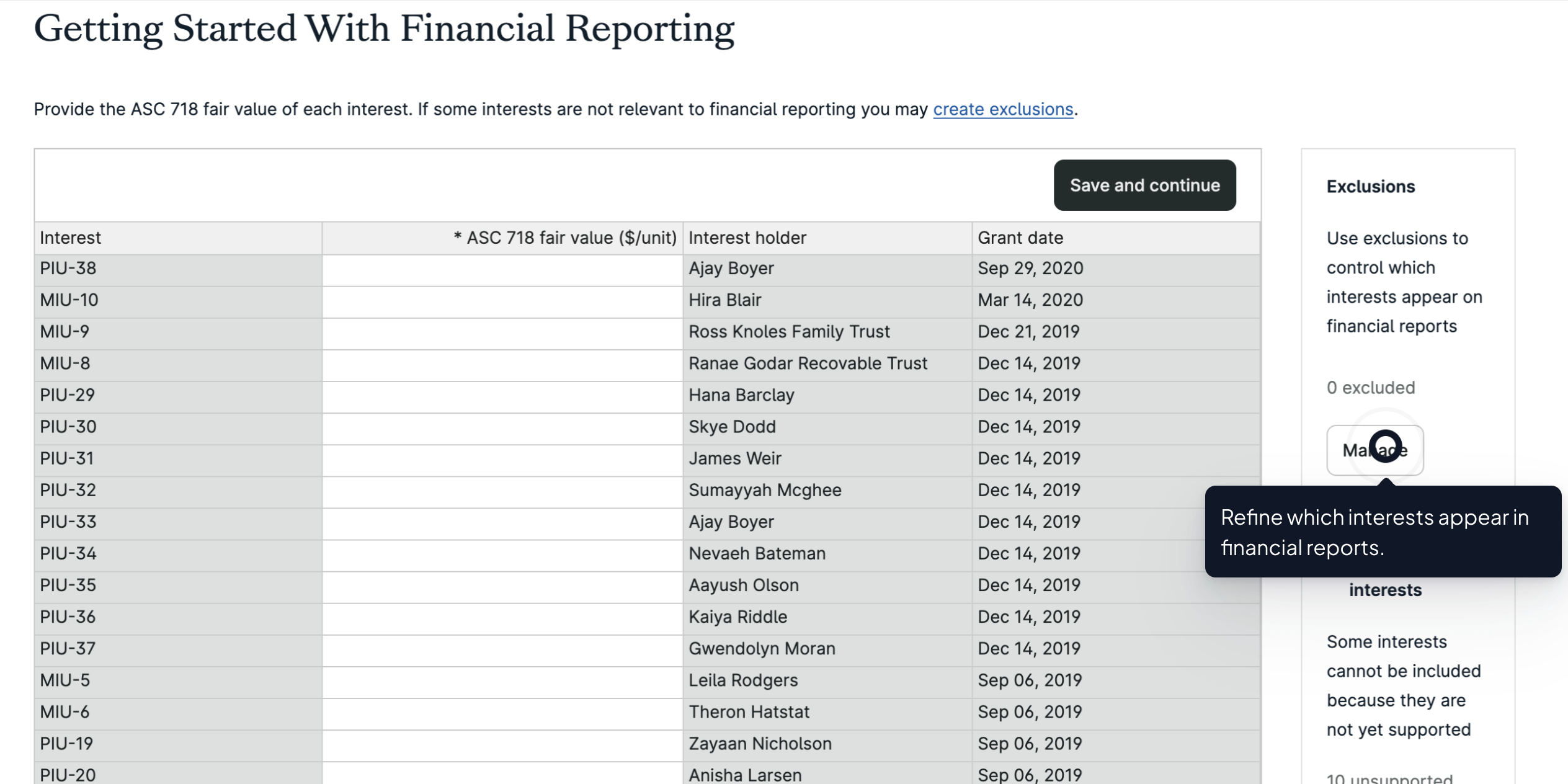Viewport: 1568px width, 784px height.
Task: Click the ASC 718 fair value header
Action: tap(564, 238)
